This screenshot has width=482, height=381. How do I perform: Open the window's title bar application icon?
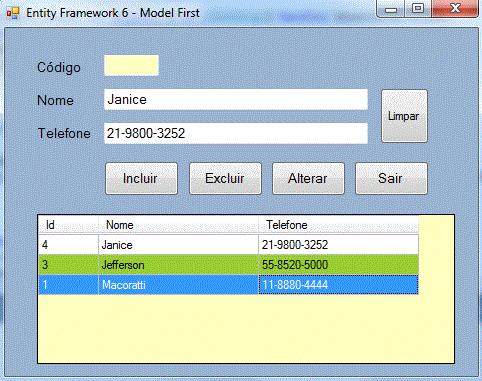[13, 13]
